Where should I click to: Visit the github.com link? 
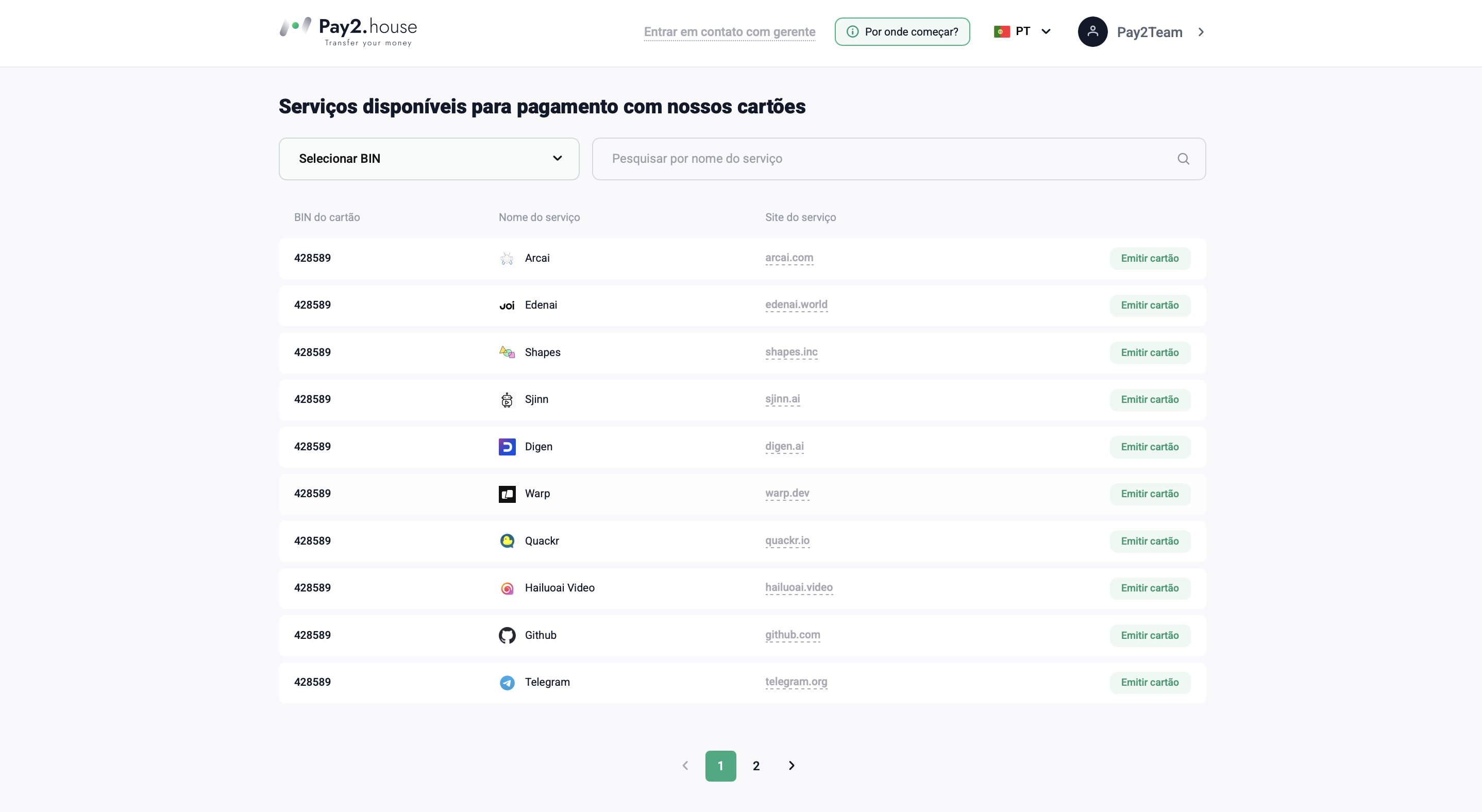(792, 635)
